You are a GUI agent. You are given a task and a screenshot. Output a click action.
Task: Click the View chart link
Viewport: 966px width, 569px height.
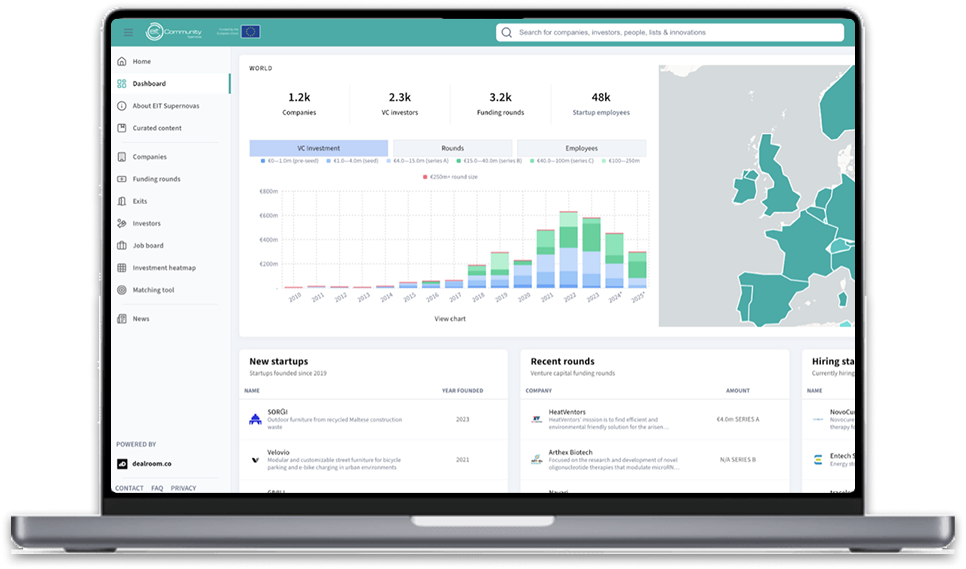449,318
